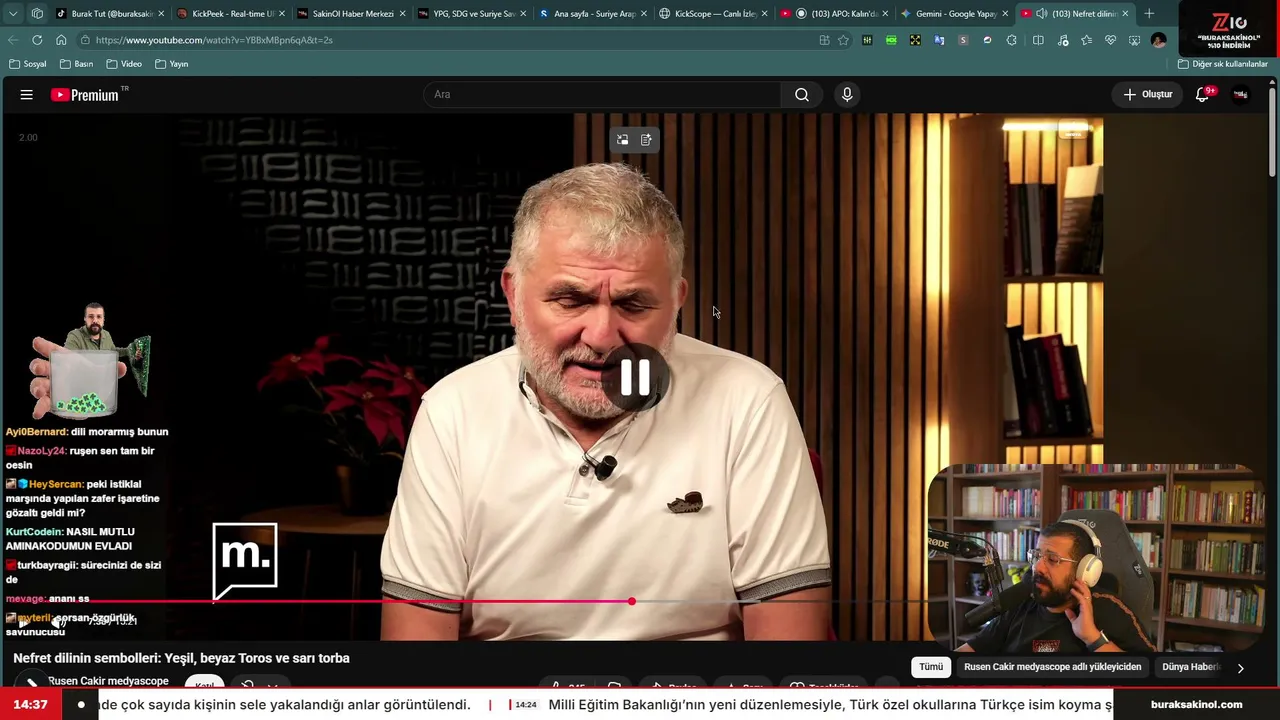This screenshot has height=720, width=1280.
Task: Close the SakinOl Haber Merkezi tab
Action: point(402,14)
